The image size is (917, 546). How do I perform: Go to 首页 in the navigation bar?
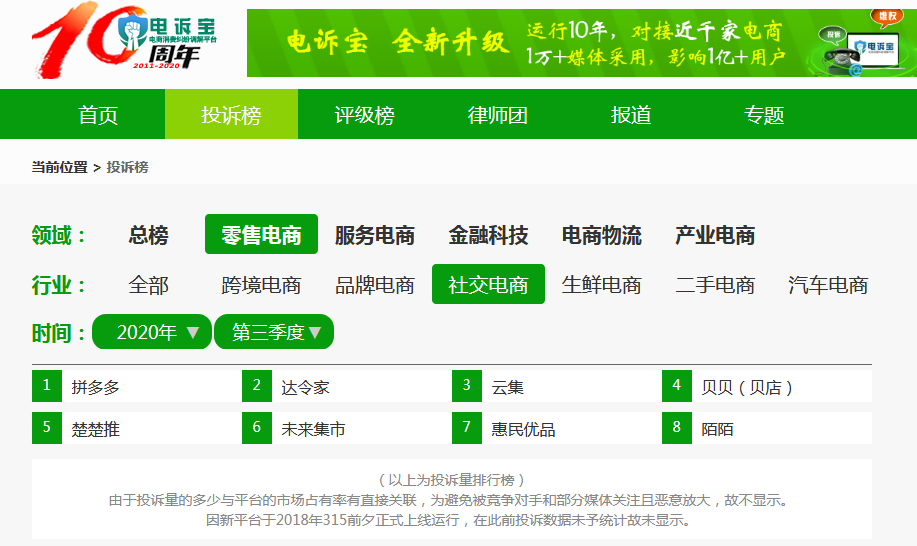(x=98, y=115)
